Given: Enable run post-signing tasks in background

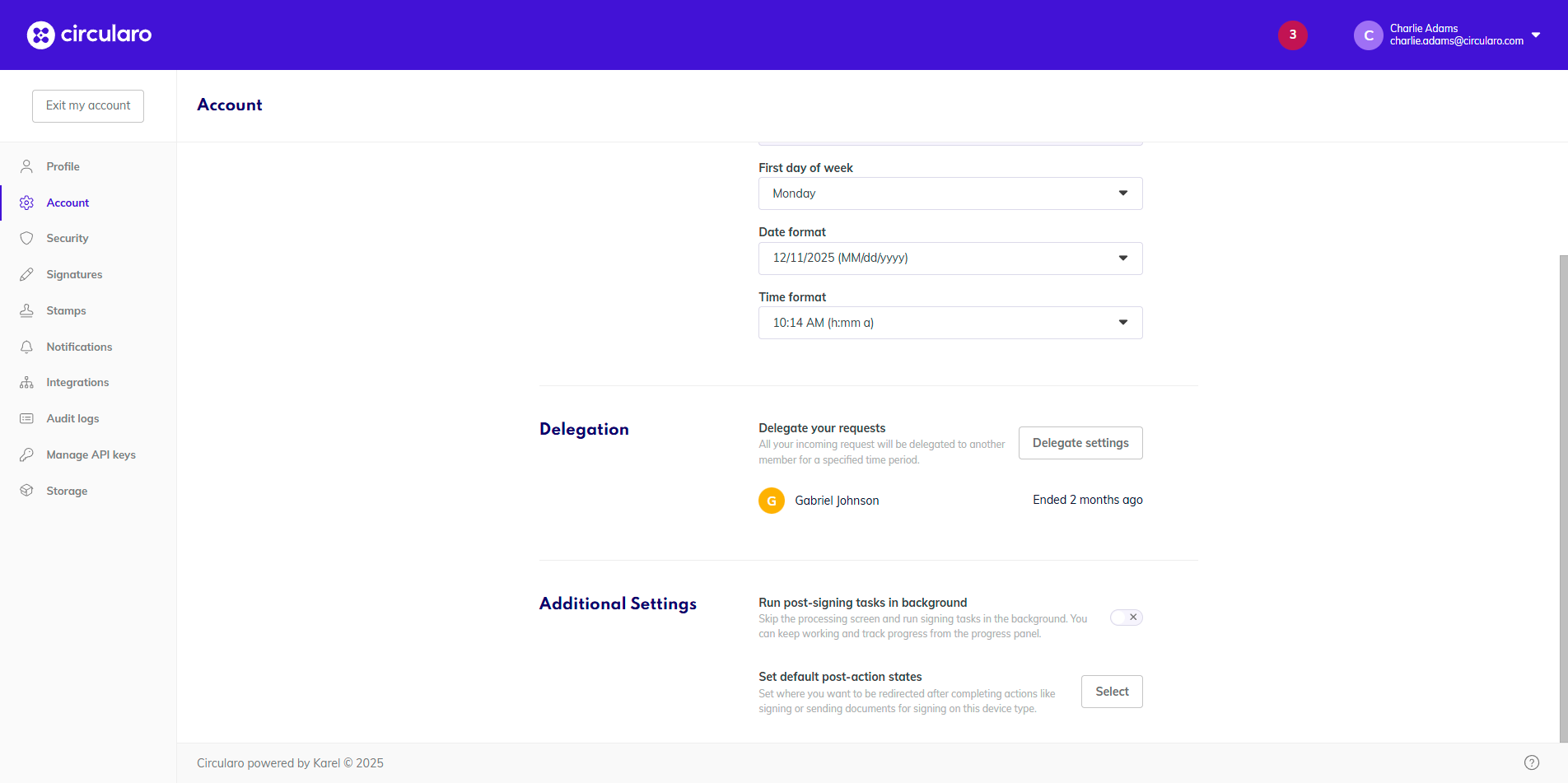Looking at the screenshot, I should tap(1126, 618).
